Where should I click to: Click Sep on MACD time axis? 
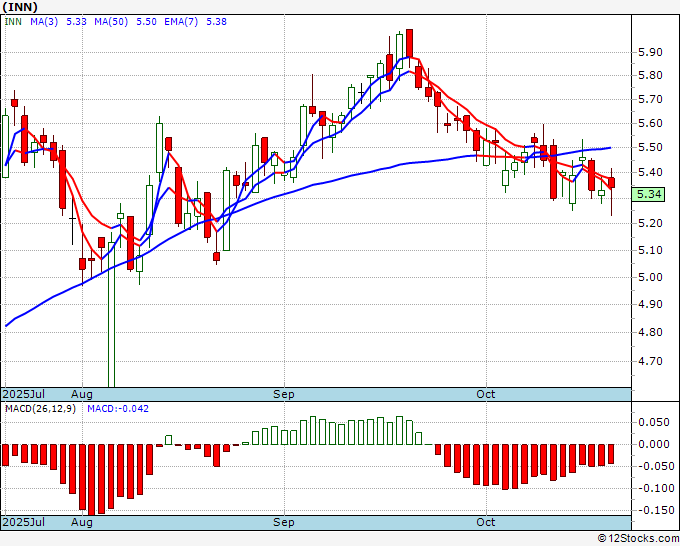(x=284, y=522)
